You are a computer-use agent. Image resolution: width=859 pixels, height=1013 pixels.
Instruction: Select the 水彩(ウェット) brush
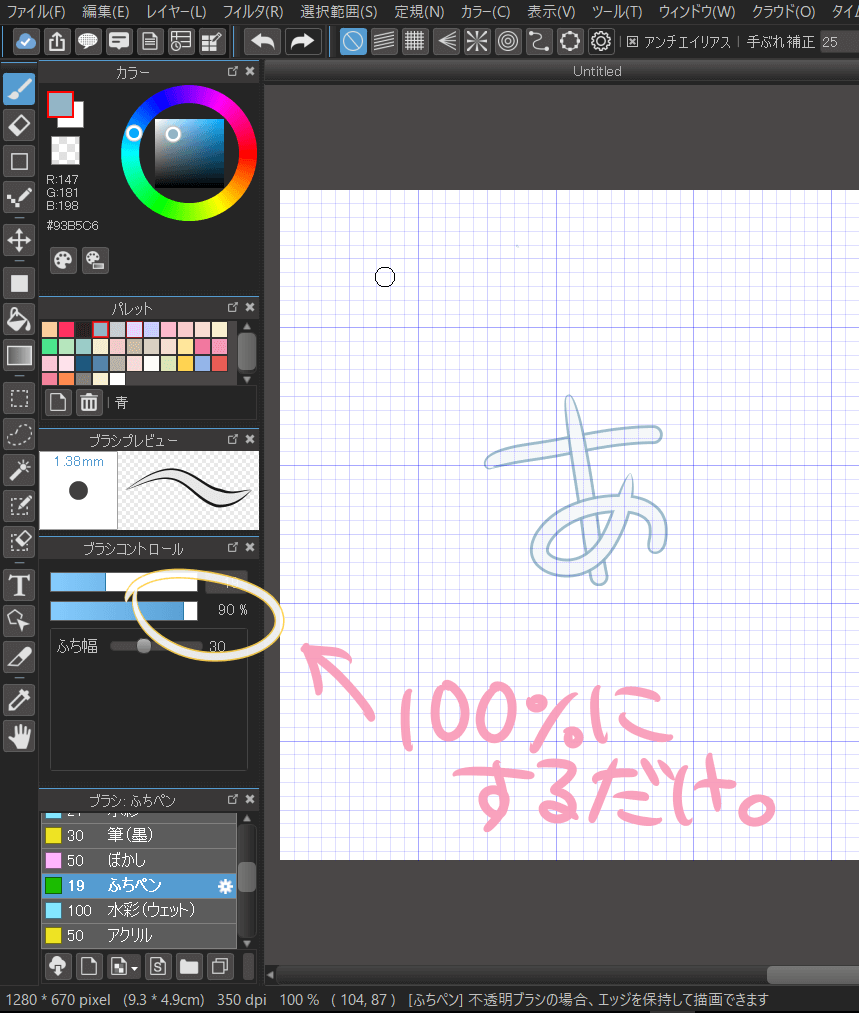tap(139, 910)
